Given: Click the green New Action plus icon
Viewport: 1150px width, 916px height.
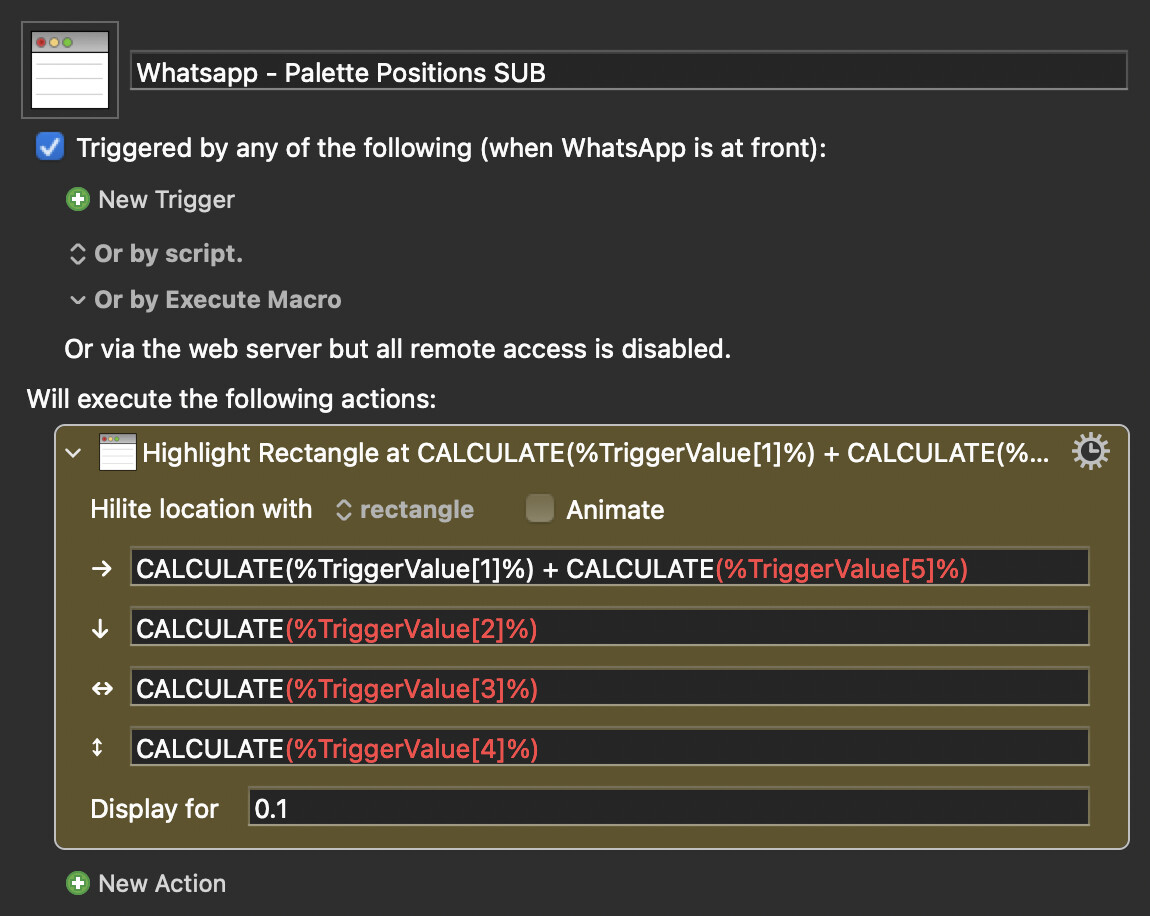Looking at the screenshot, I should point(77,884).
